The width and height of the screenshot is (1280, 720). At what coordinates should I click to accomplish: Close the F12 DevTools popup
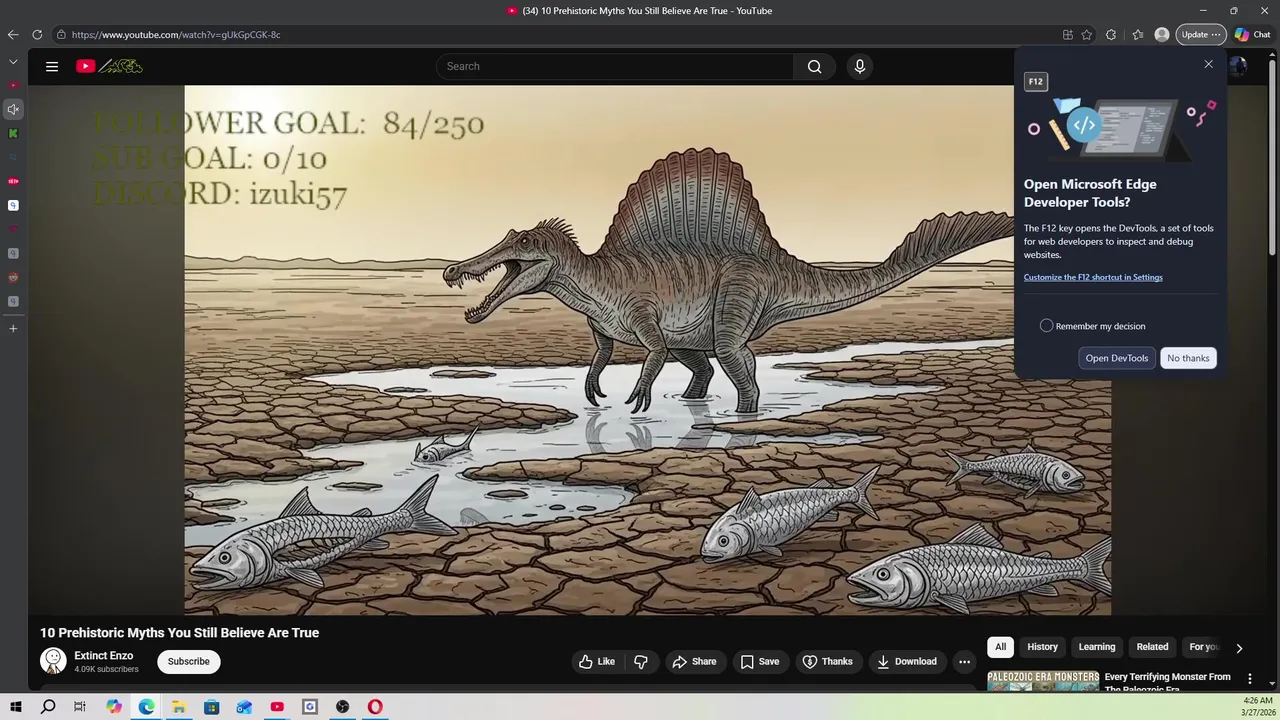[x=1208, y=64]
